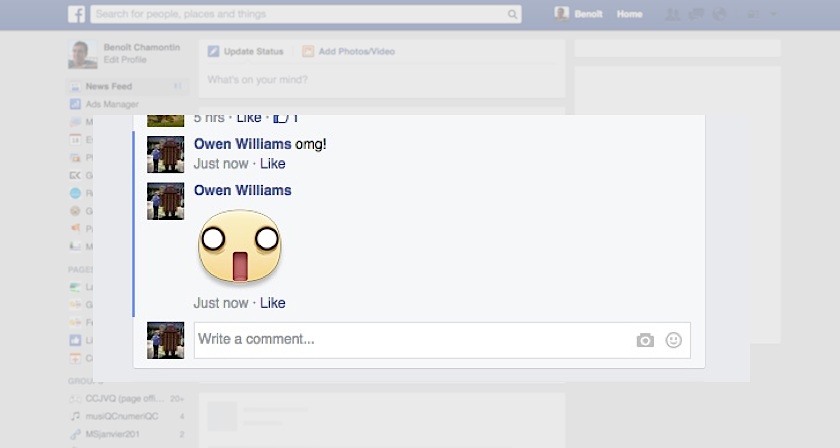
Task: Click What's on your mind field
Action: [382, 80]
